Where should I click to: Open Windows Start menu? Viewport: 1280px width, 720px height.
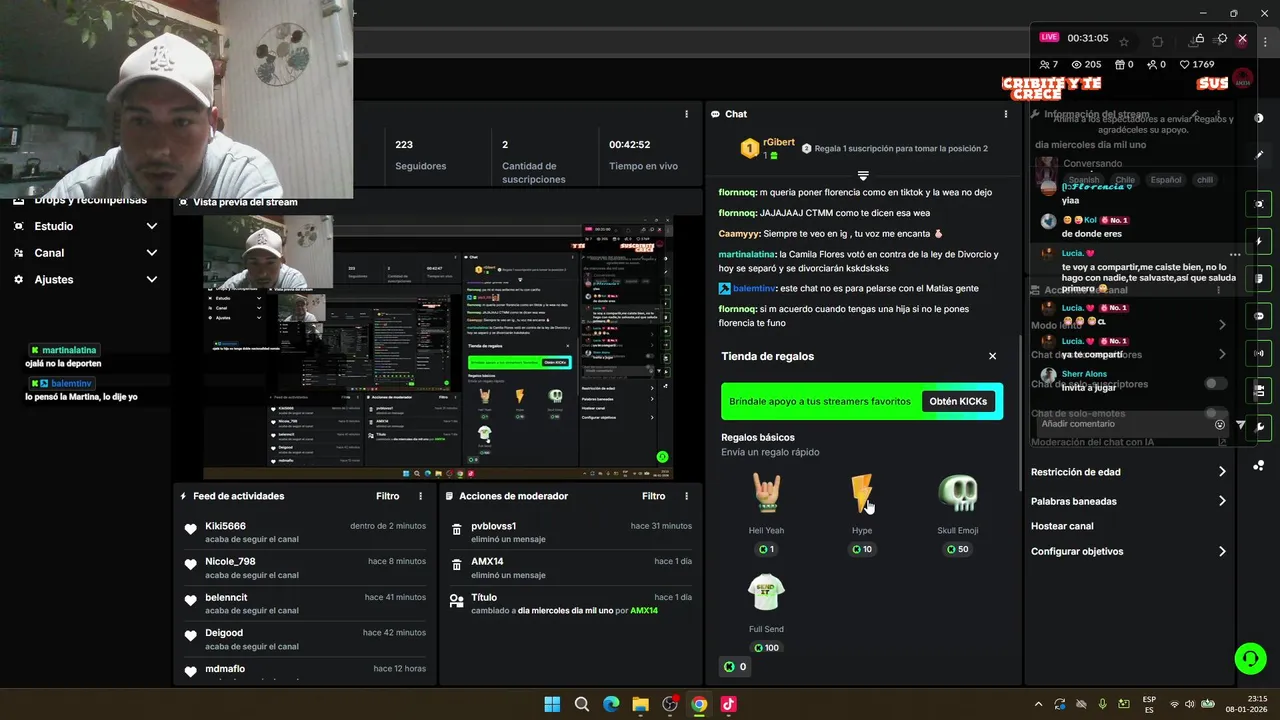click(x=552, y=704)
